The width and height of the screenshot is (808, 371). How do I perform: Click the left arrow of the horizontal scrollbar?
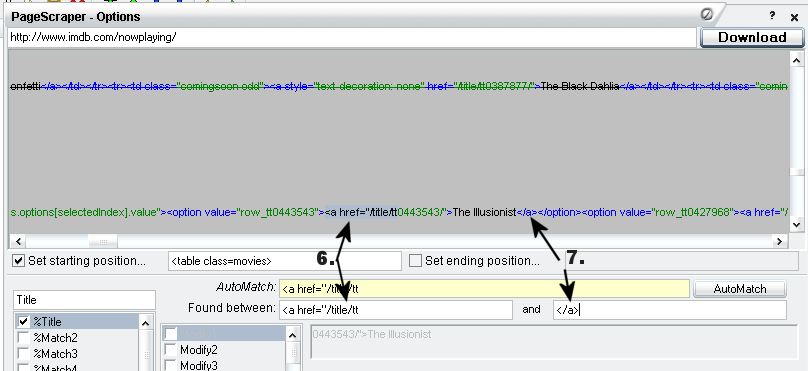(x=17, y=241)
